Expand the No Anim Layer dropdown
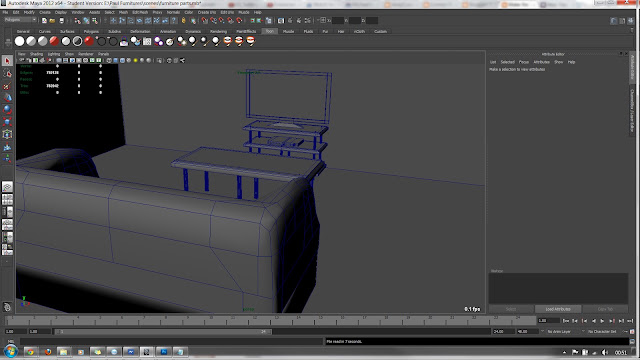Image resolution: width=640 pixels, height=360 pixels. tap(561, 331)
